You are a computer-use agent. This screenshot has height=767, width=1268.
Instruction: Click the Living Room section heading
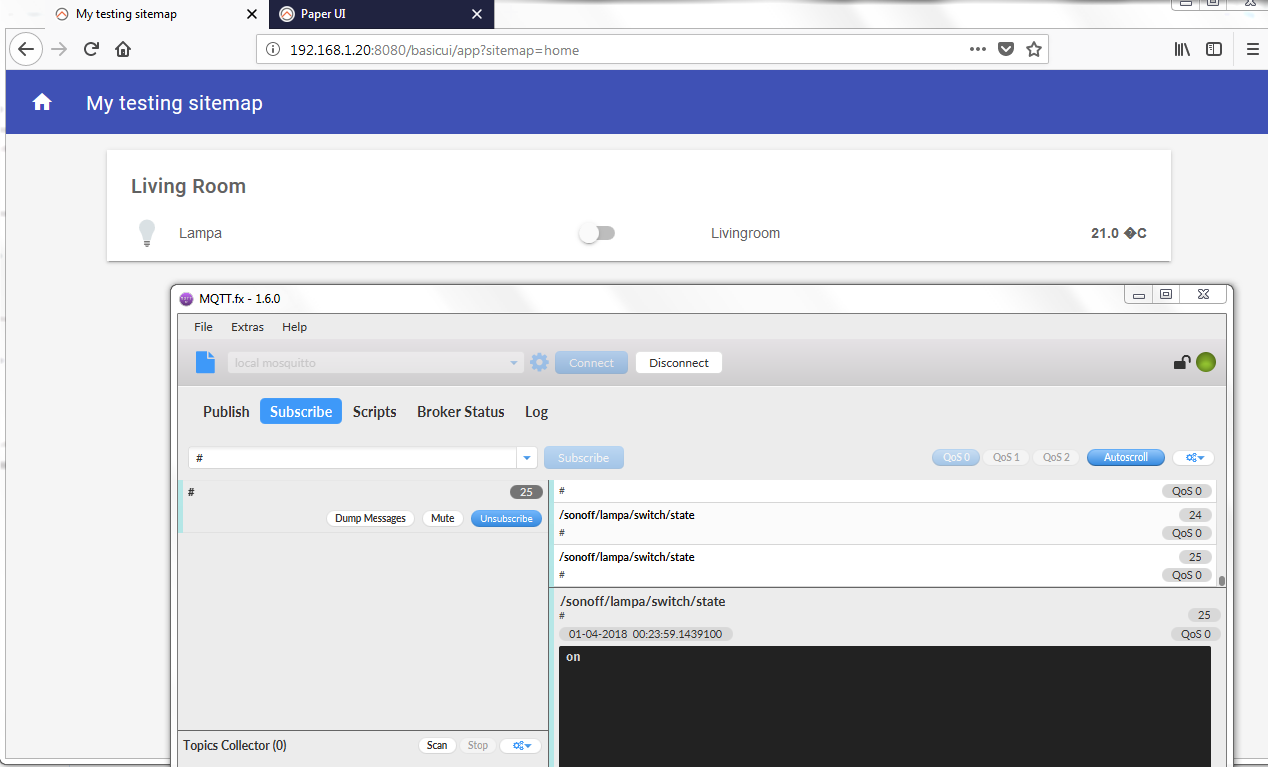(x=188, y=186)
